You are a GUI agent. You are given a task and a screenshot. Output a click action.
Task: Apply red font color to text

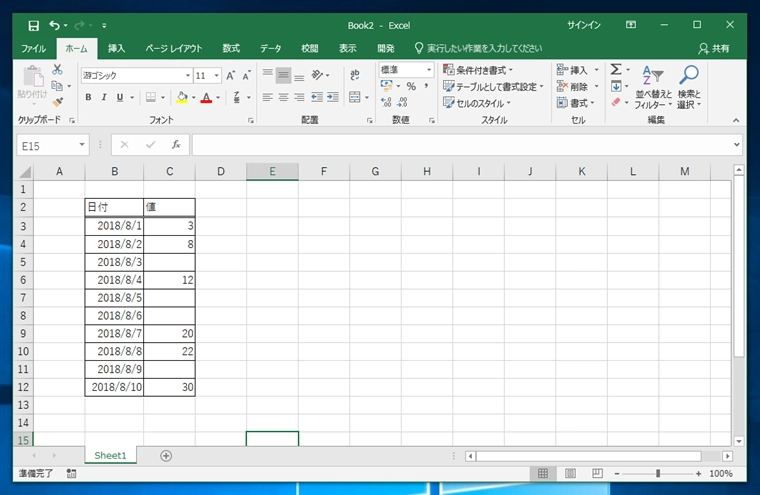pyautogui.click(x=206, y=97)
